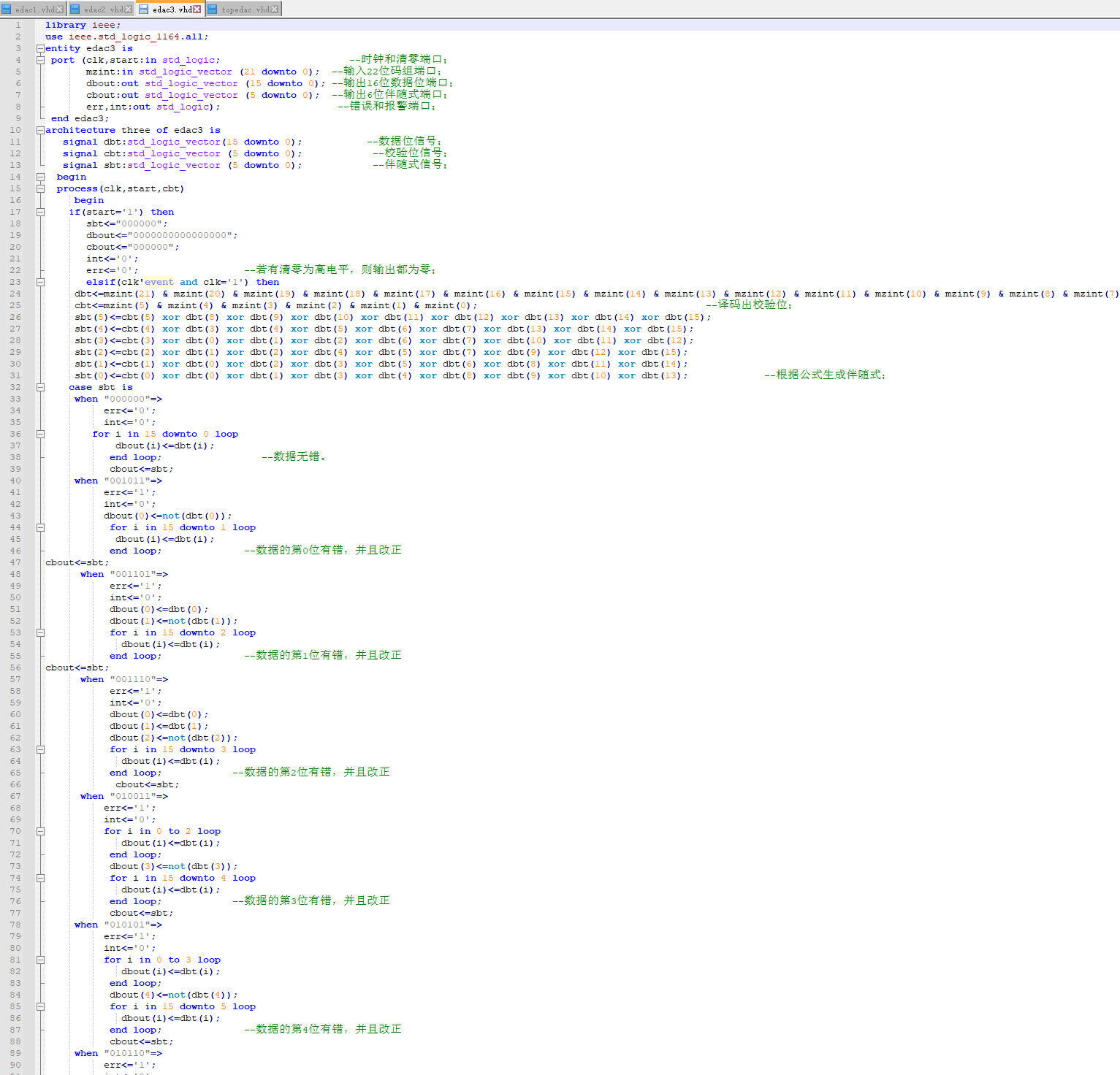
Task: Close the edac1.vhd tab
Action: [60, 9]
